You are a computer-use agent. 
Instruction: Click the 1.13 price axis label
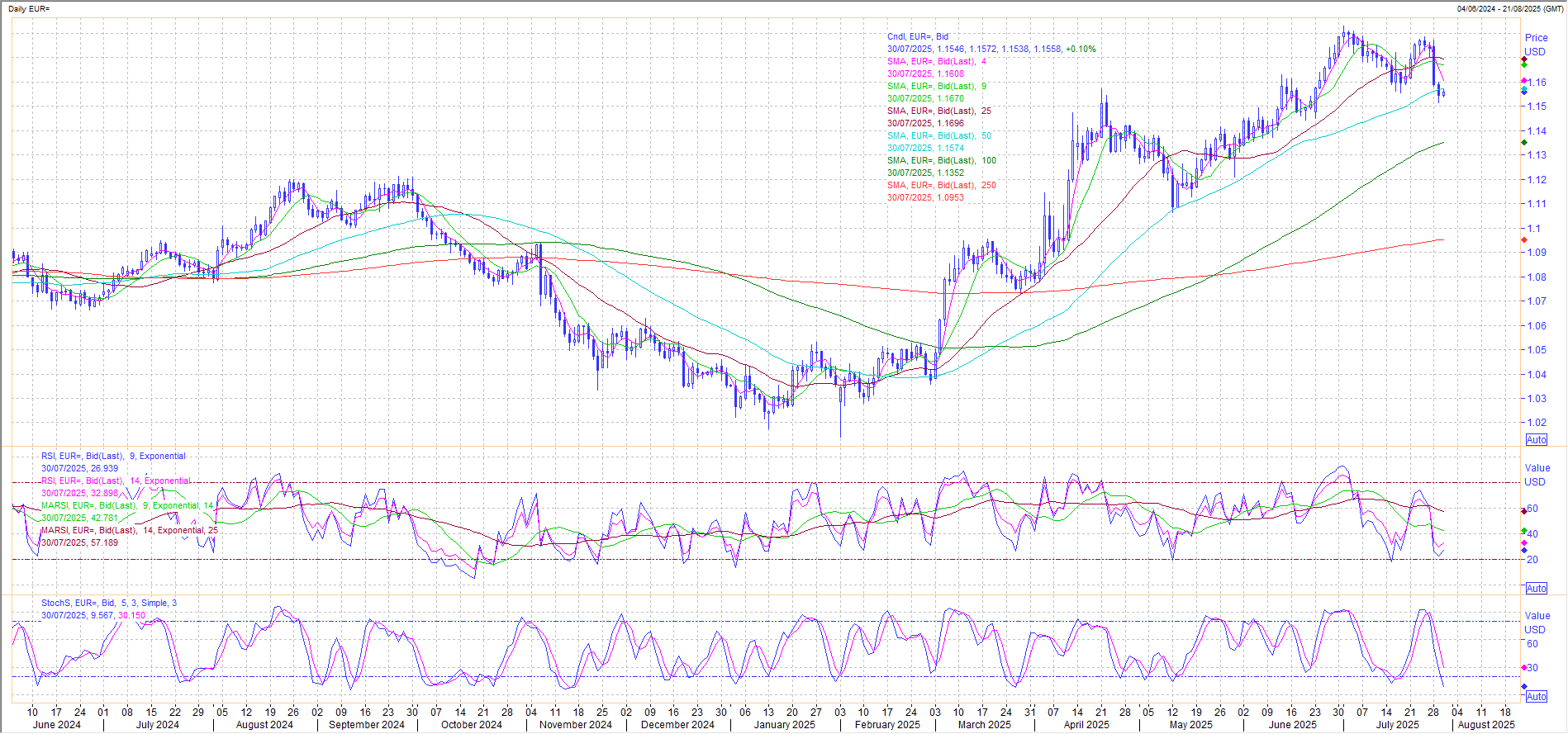click(1537, 154)
